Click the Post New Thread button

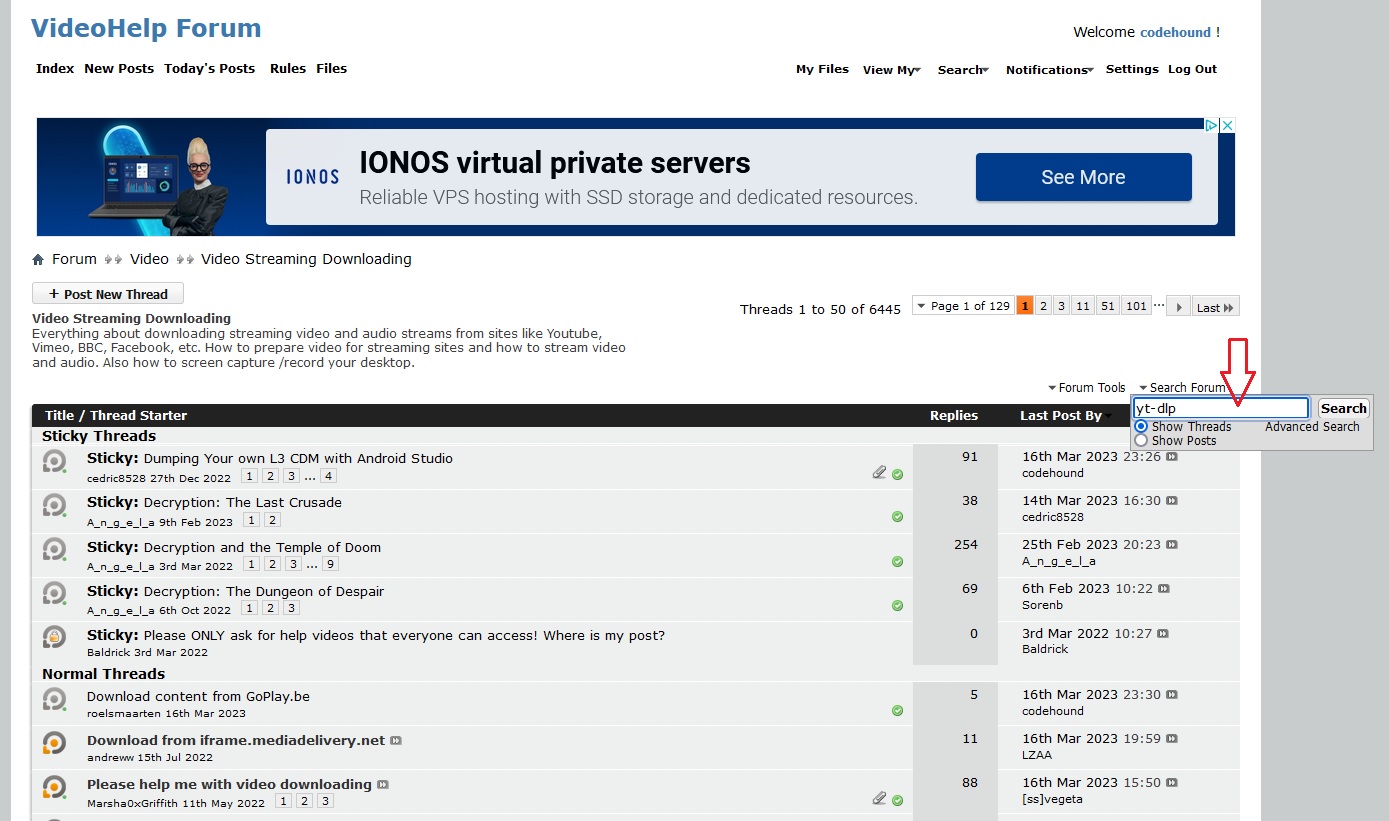point(108,294)
